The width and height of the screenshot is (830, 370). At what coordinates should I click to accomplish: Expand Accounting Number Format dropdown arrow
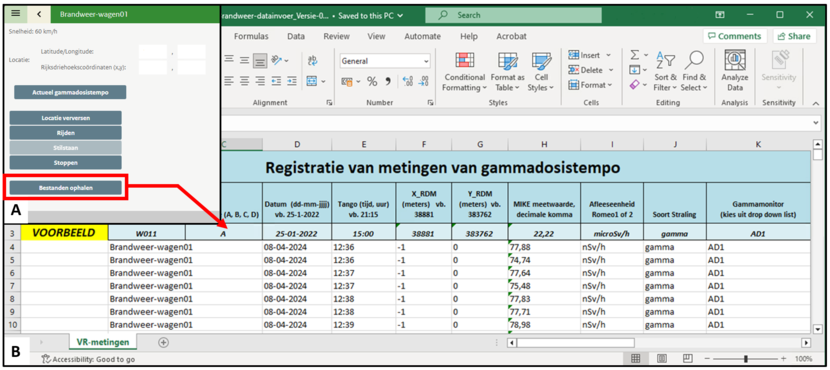(357, 82)
